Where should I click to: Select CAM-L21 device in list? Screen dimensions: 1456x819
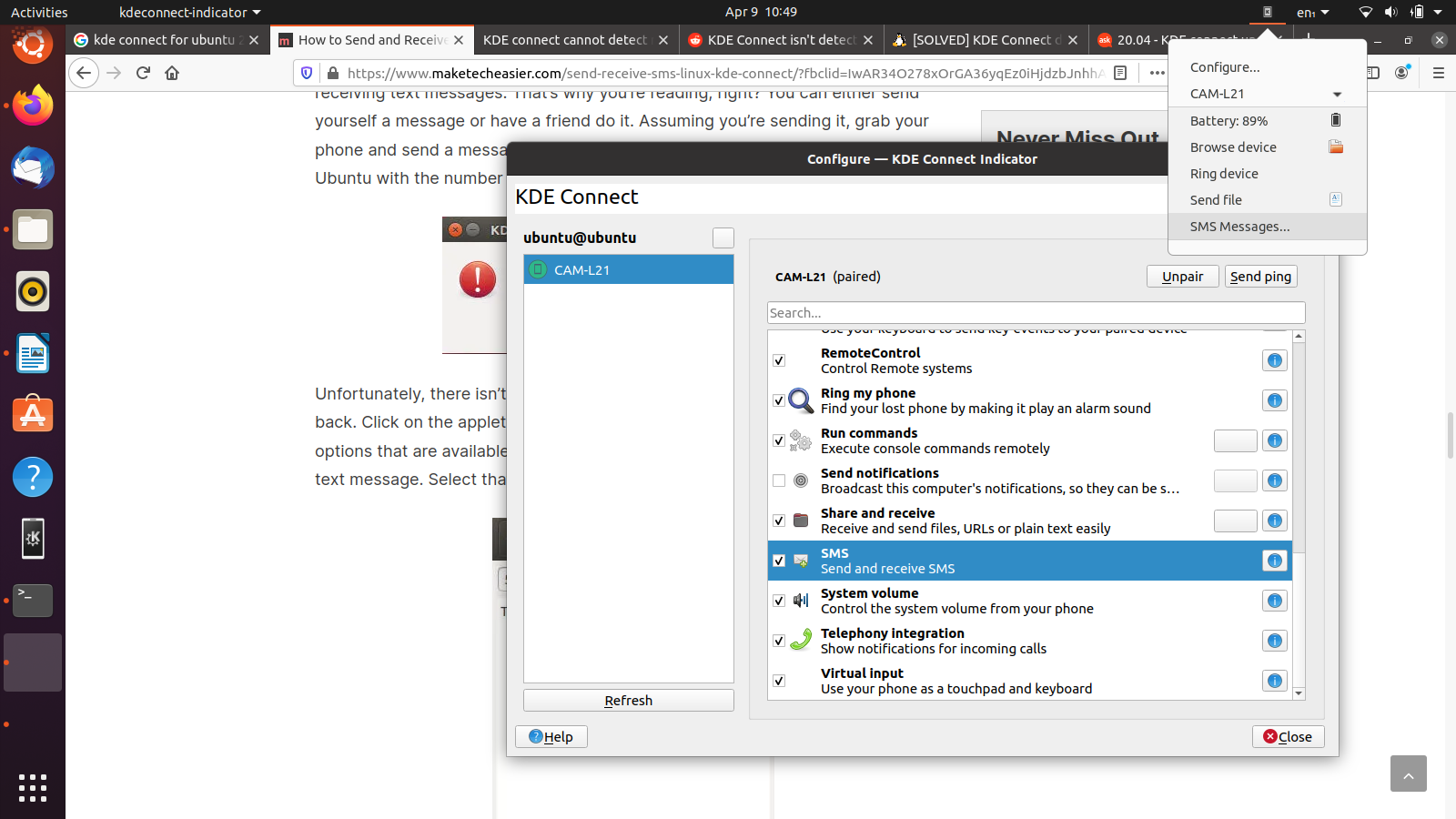(629, 269)
